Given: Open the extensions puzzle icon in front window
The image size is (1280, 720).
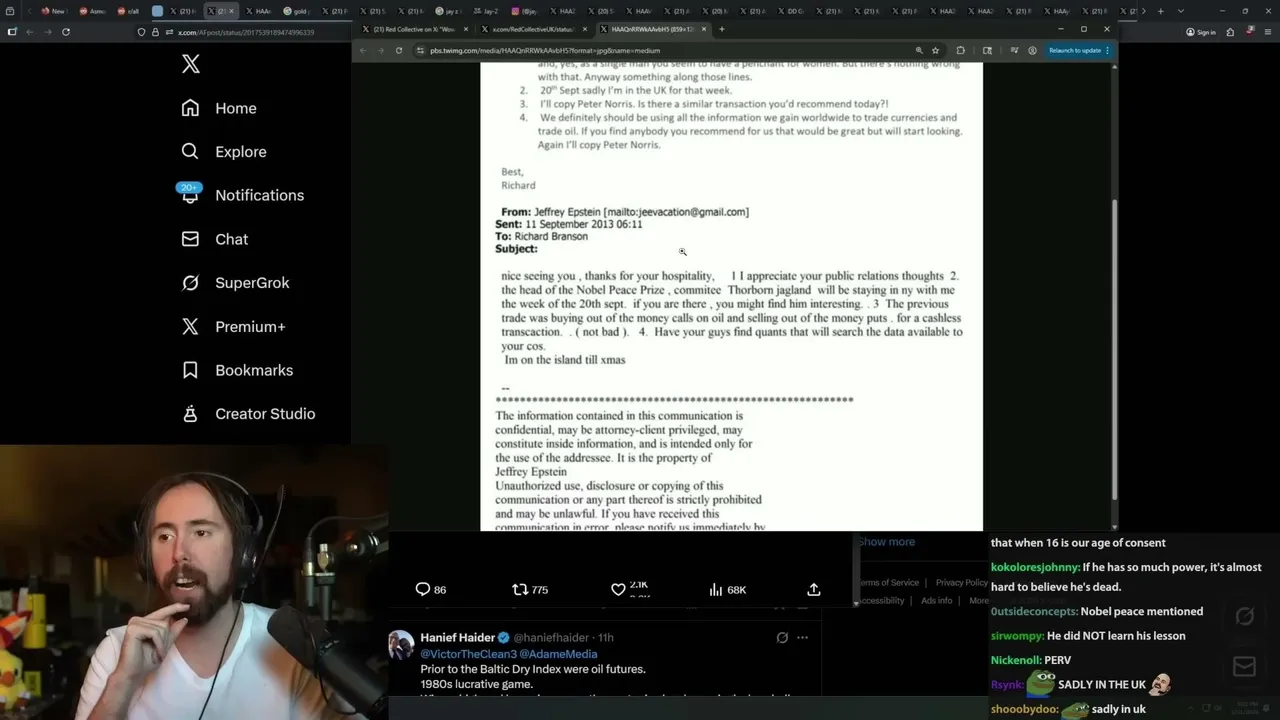Looking at the screenshot, I should 961,50.
